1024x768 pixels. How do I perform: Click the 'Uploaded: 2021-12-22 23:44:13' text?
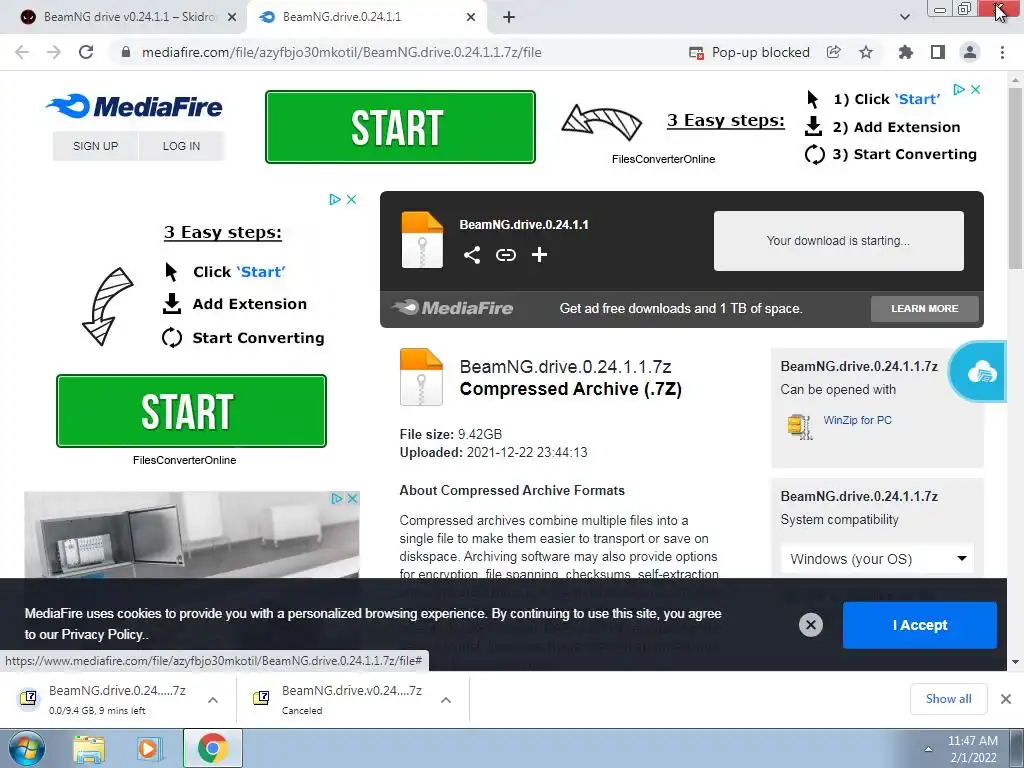493,453
